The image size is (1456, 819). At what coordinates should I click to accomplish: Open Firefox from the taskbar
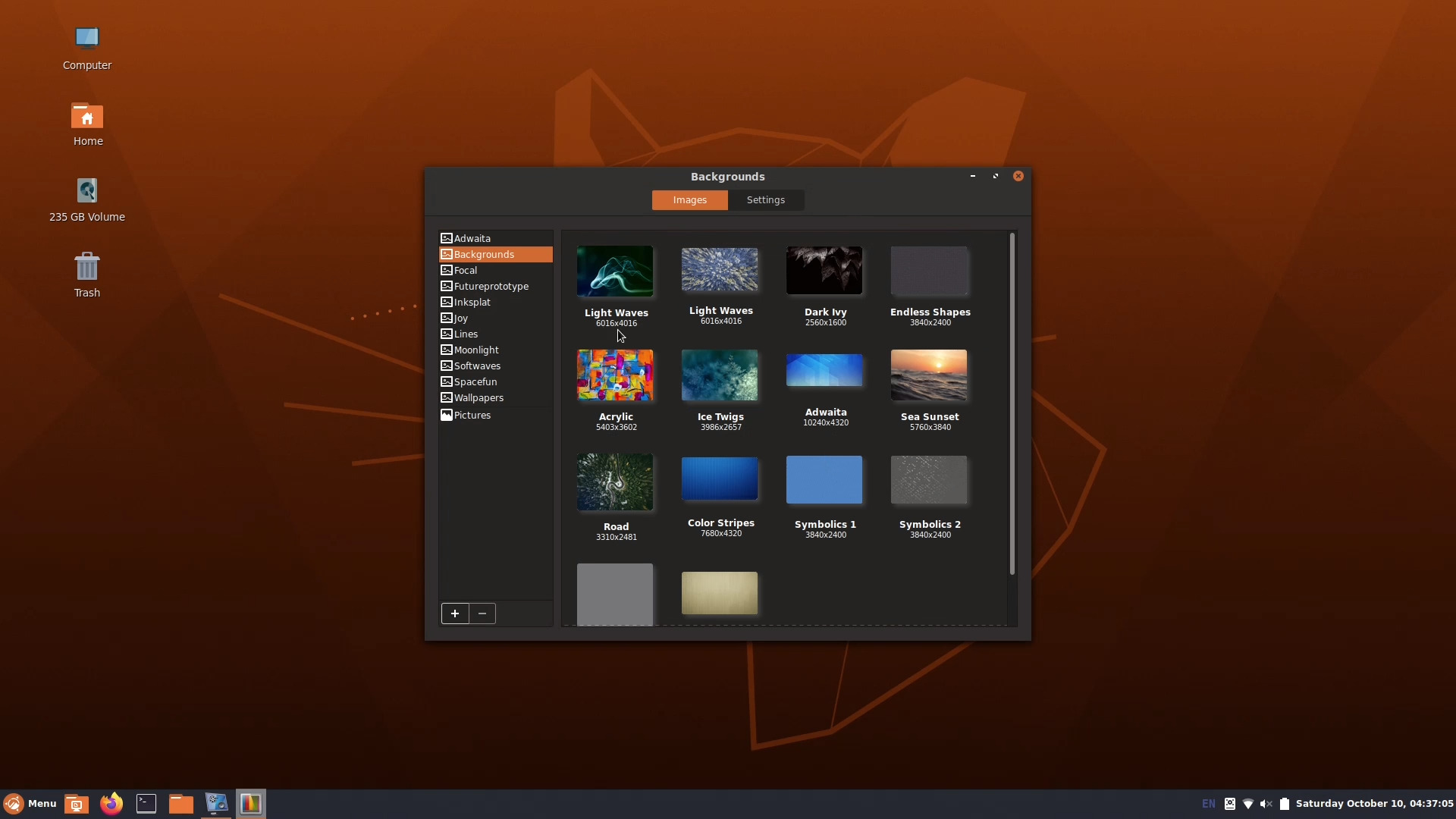coord(111,803)
